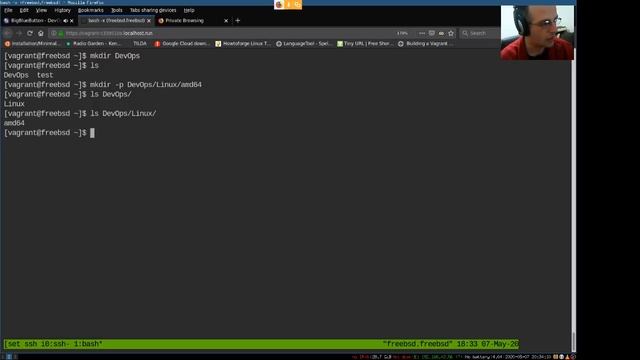Image resolution: width=640 pixels, height=360 pixels.
Task: Reload the current page
Action: (29, 33)
